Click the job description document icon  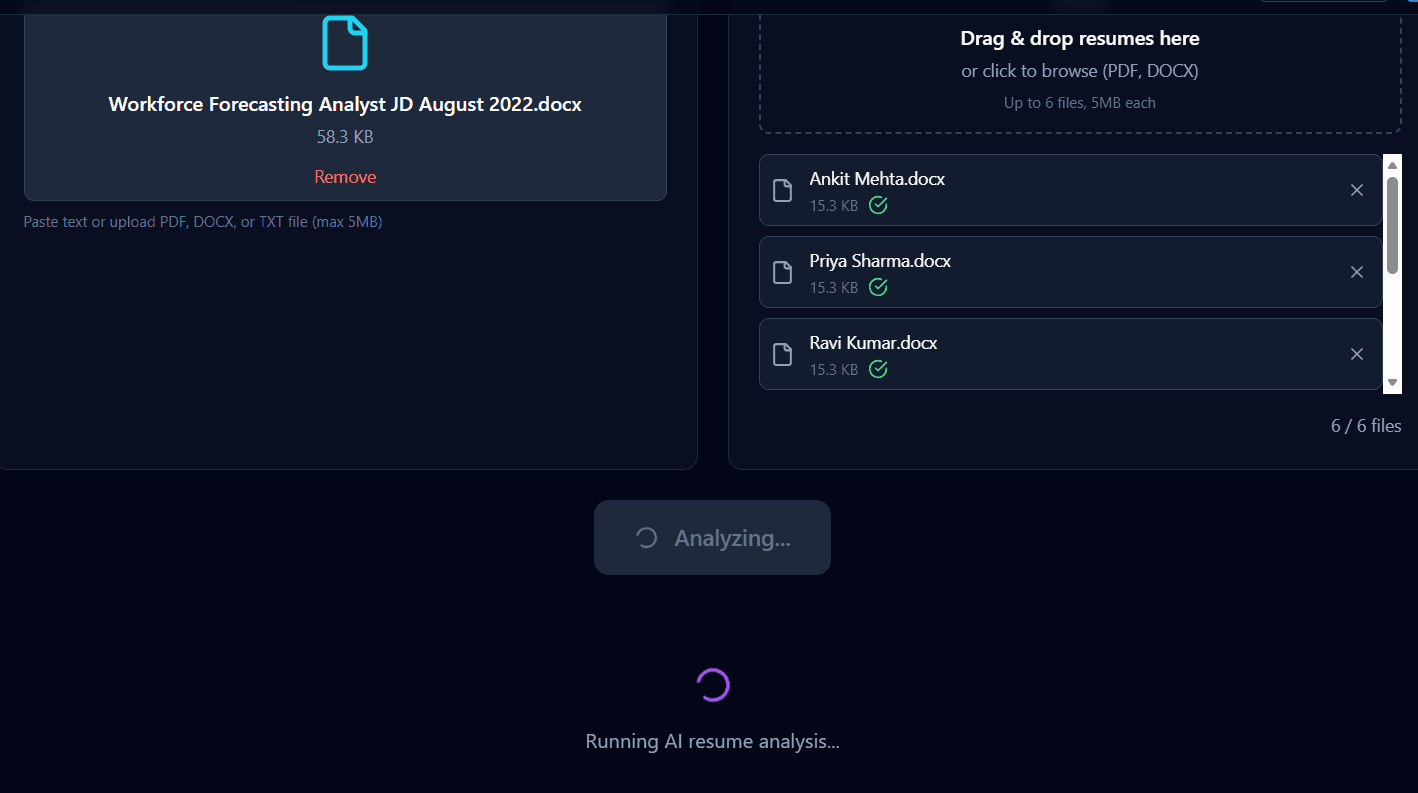[344, 42]
